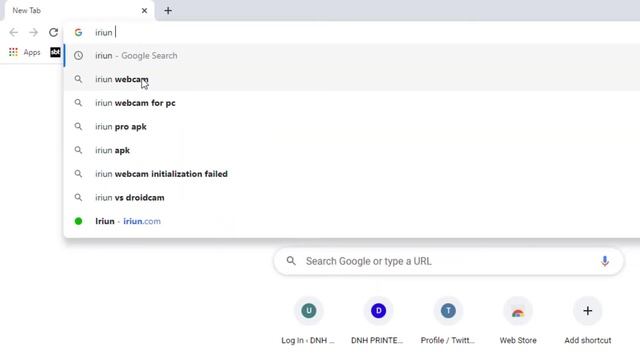The image size is (640, 360).
Task: Close the New Tab tab
Action: (144, 11)
